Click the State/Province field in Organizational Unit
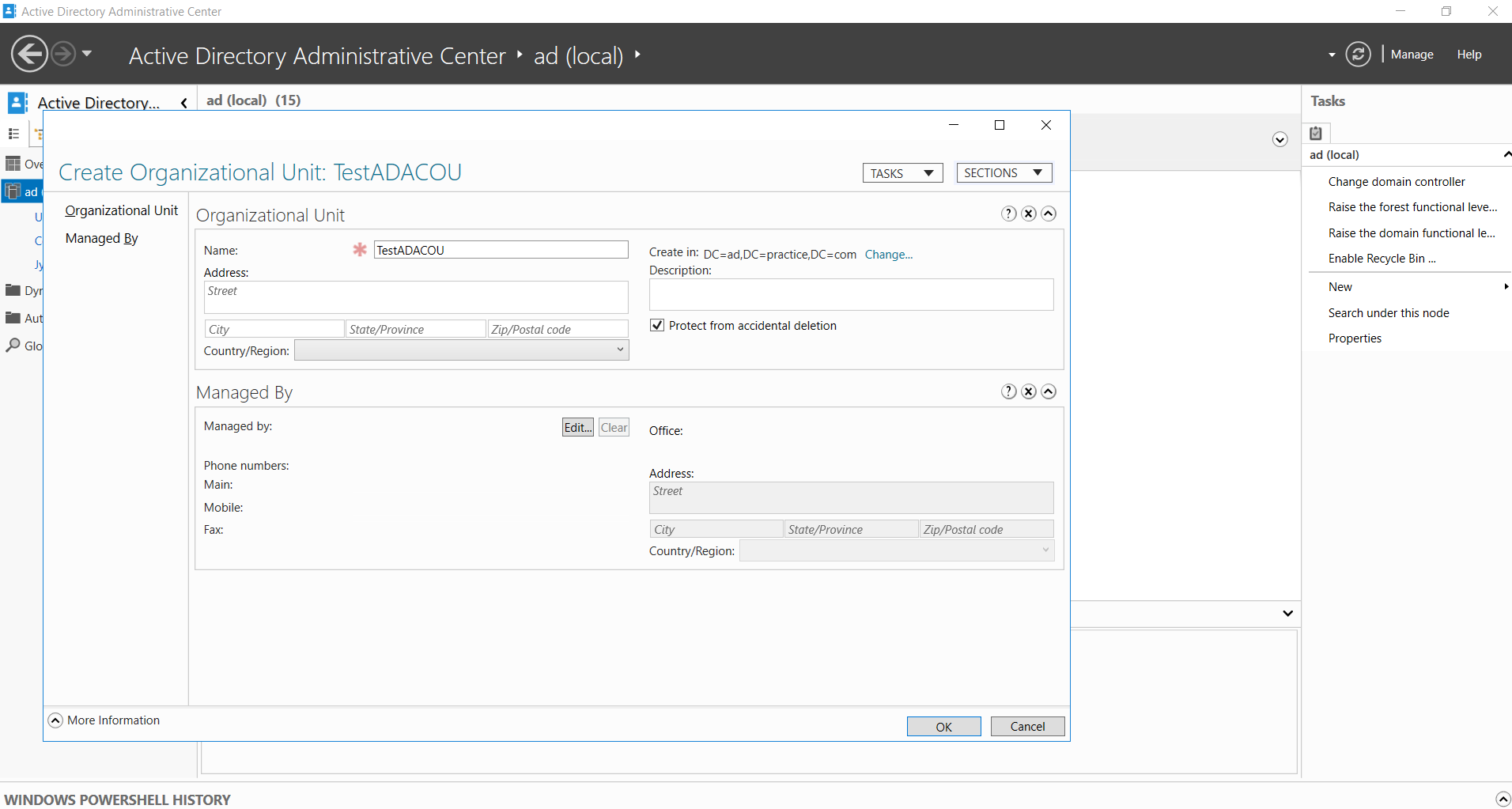 pos(416,329)
